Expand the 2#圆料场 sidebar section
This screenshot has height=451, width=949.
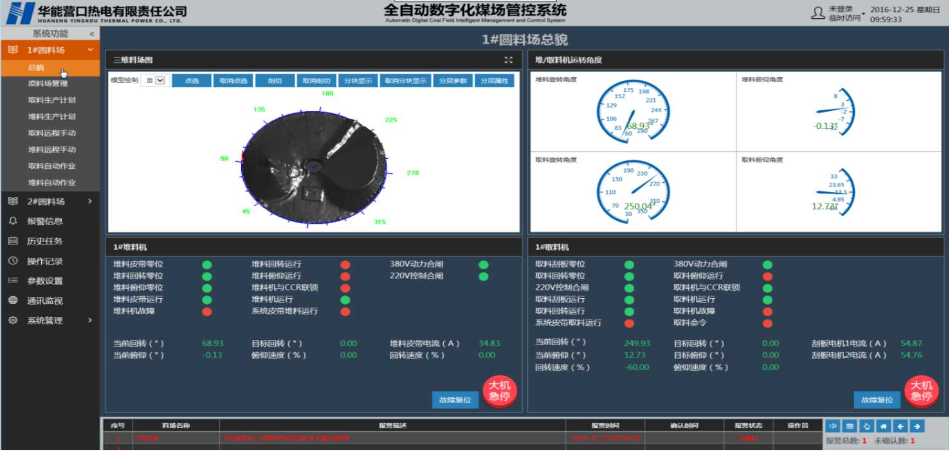pyautogui.click(x=50, y=201)
